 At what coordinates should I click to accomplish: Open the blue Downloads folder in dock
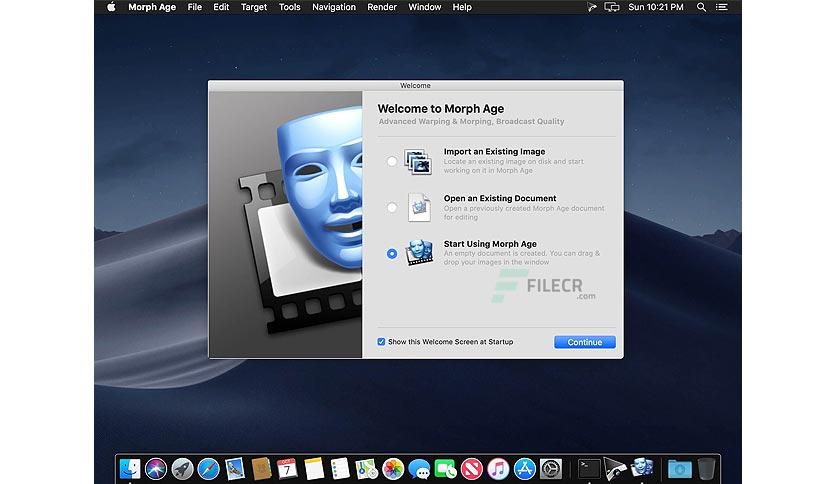point(680,469)
